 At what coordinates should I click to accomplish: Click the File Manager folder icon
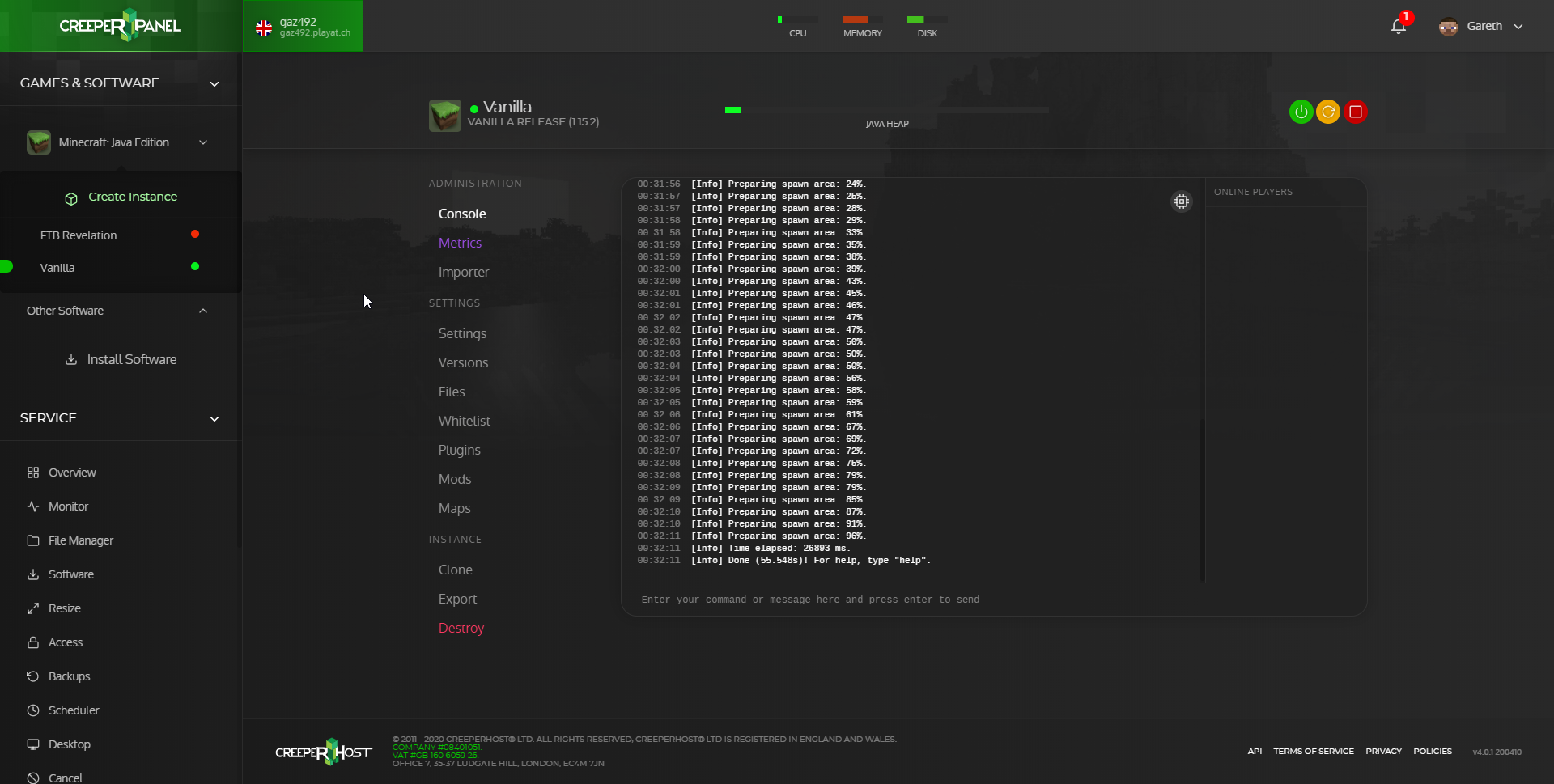click(x=33, y=540)
